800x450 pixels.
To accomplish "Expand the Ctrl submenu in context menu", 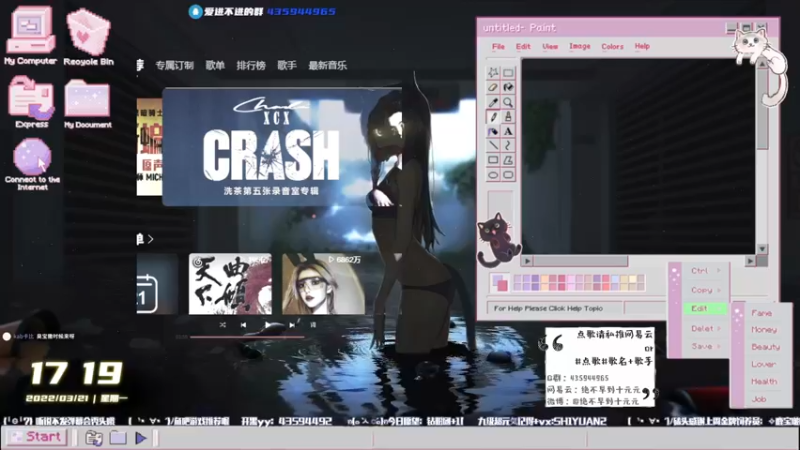I will pyautogui.click(x=705, y=271).
